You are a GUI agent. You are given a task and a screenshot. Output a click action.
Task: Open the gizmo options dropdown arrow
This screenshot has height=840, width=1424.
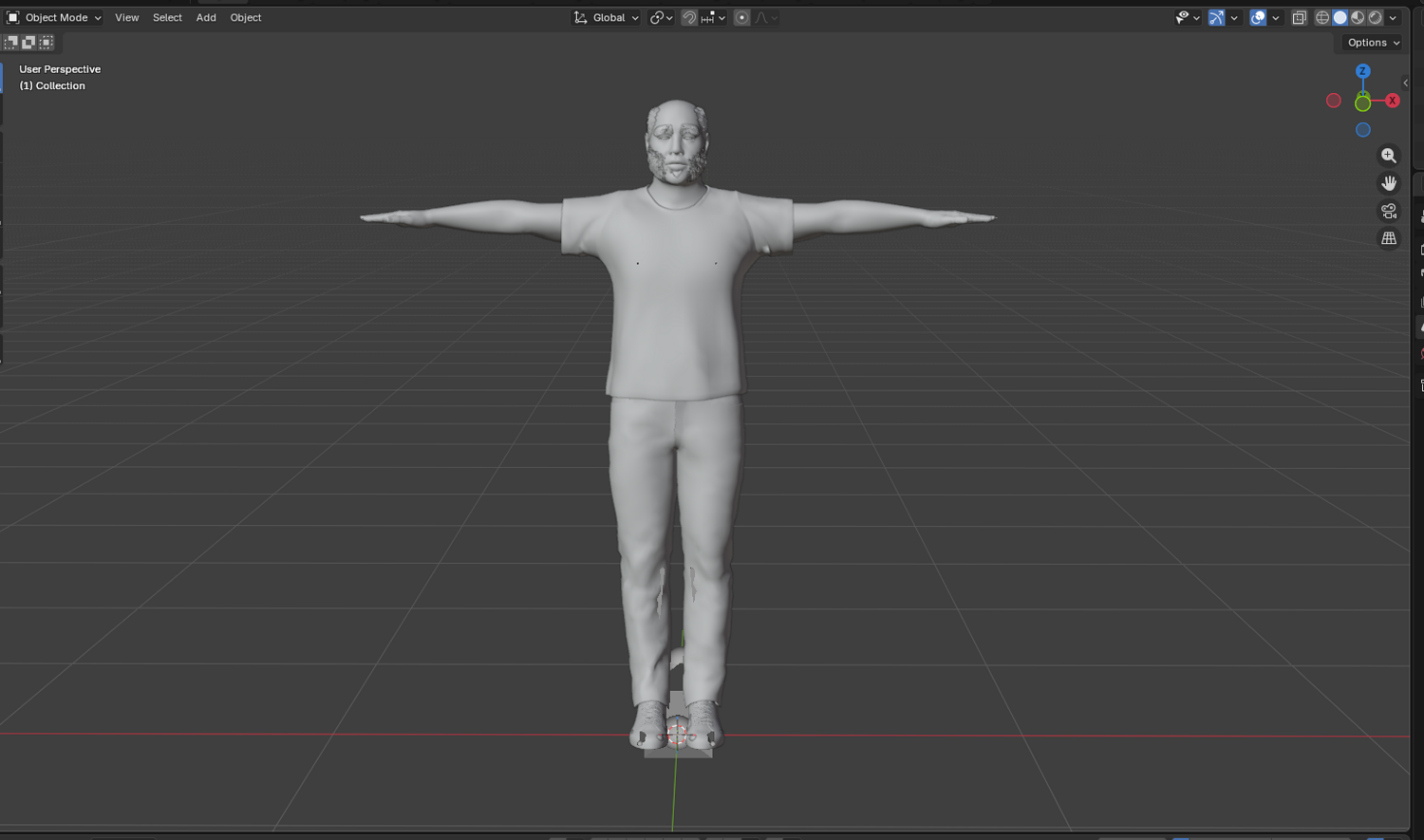pos(1234,17)
